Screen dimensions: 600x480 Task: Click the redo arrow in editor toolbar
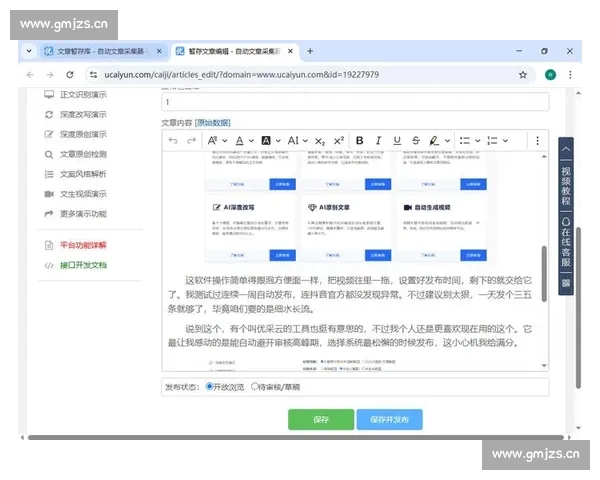click(191, 141)
